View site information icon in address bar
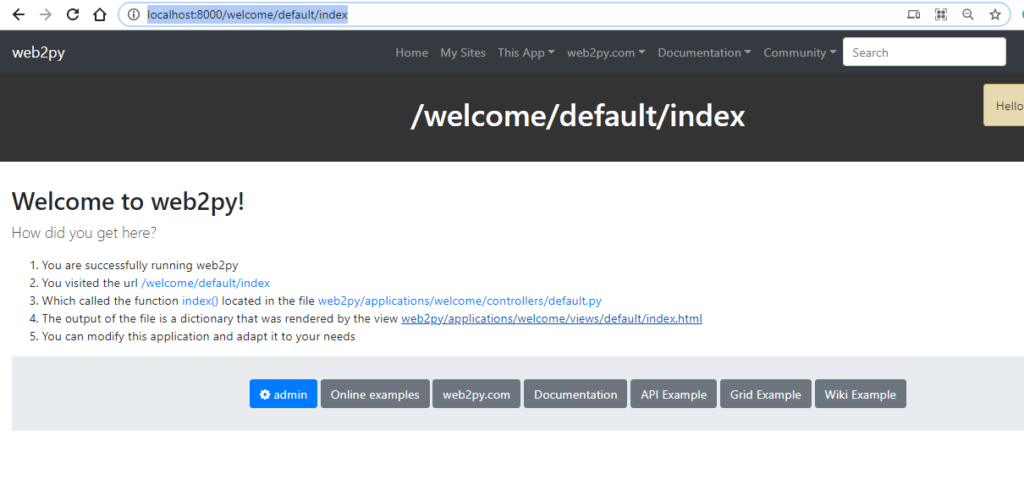 click(x=133, y=15)
